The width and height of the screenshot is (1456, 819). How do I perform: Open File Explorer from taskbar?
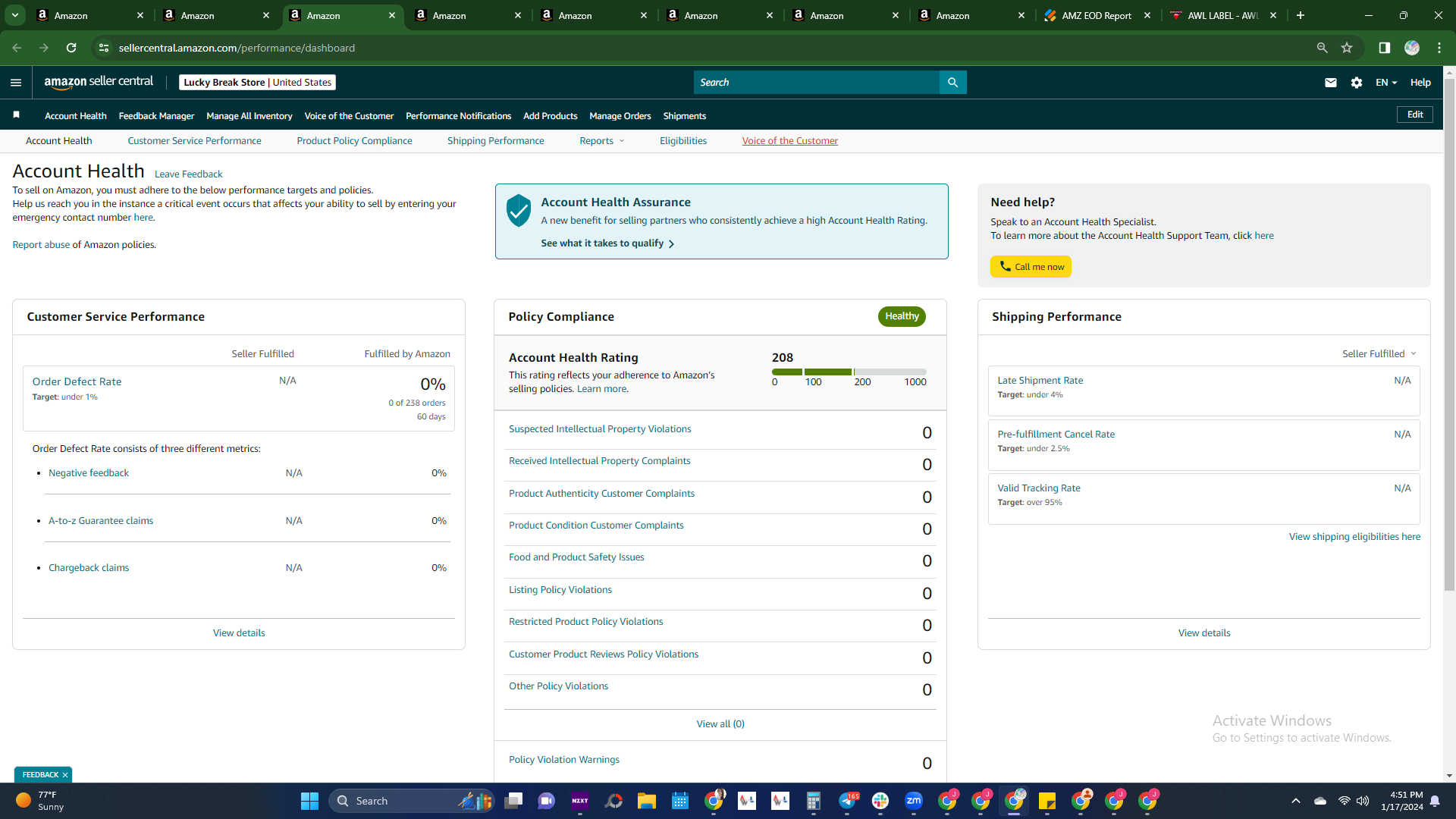(647, 801)
